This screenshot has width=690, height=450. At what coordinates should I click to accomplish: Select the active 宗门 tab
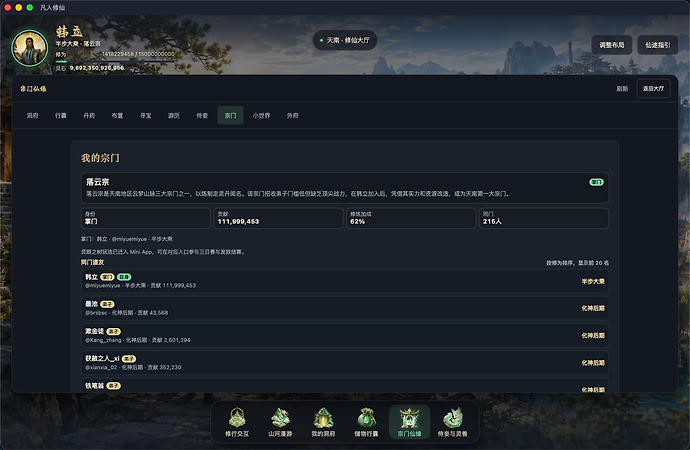pos(230,116)
